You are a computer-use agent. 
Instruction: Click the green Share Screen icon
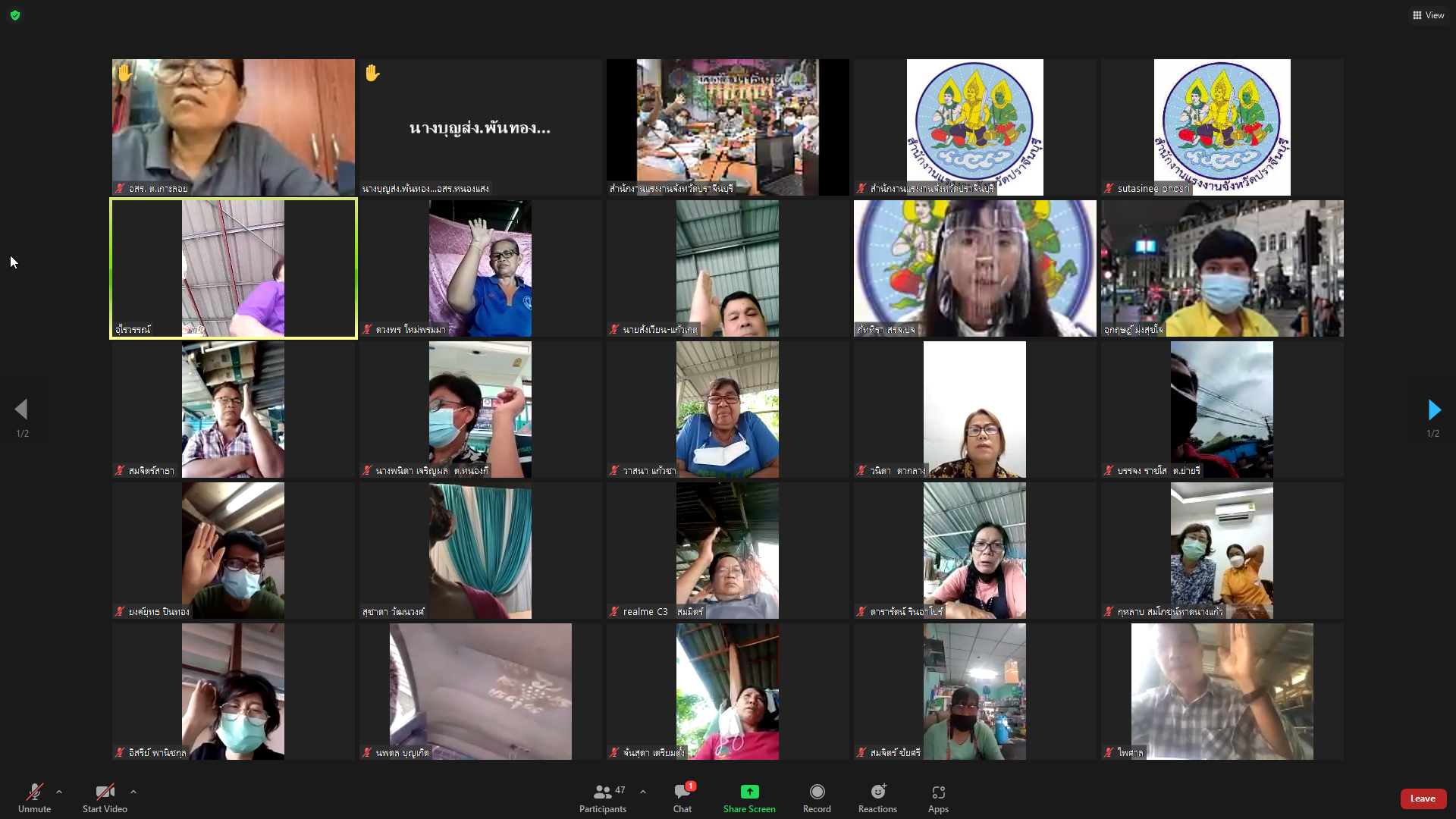point(749,792)
